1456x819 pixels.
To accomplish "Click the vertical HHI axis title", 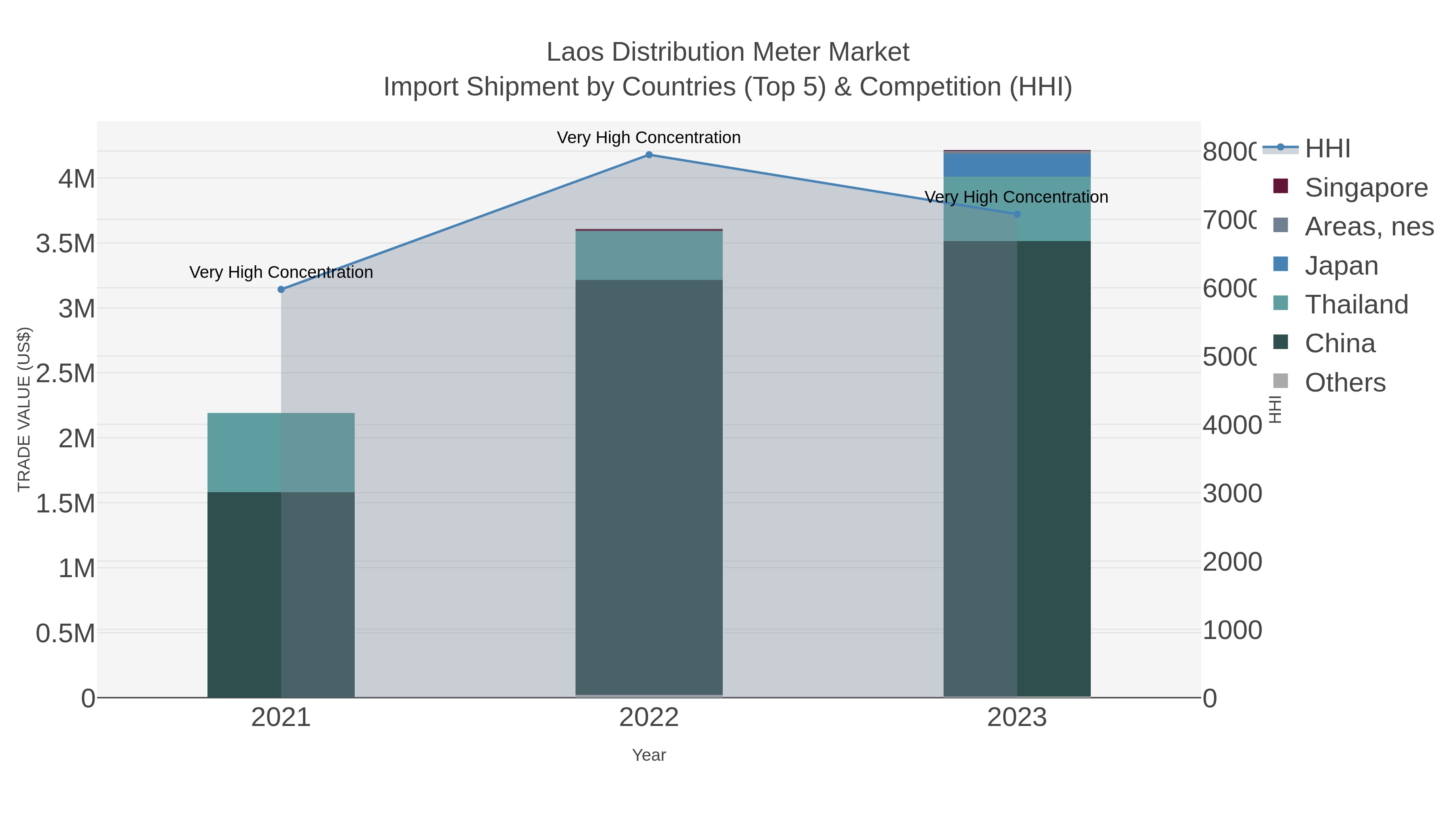I will 1275,409.
